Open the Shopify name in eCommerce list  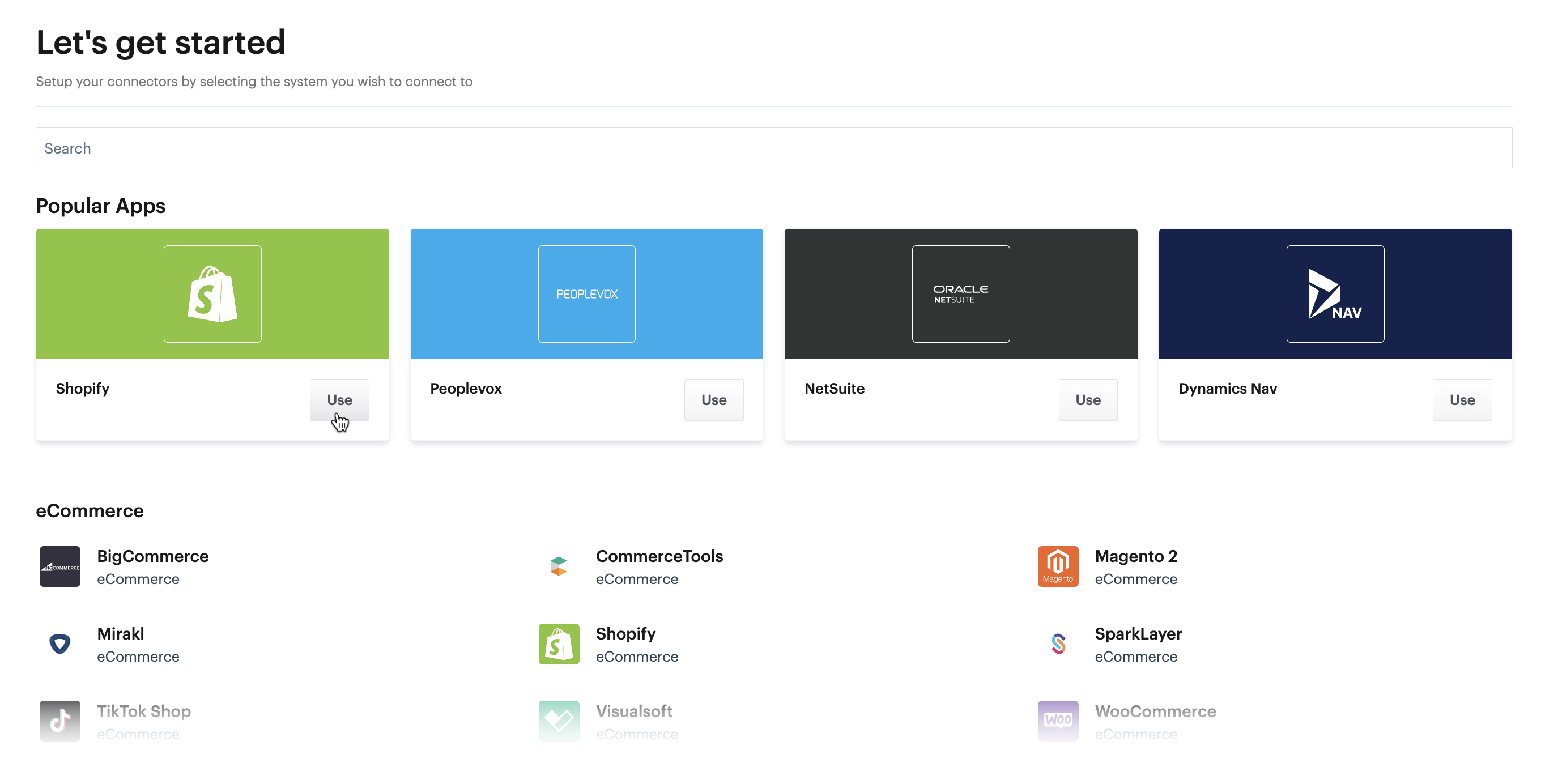pos(625,633)
